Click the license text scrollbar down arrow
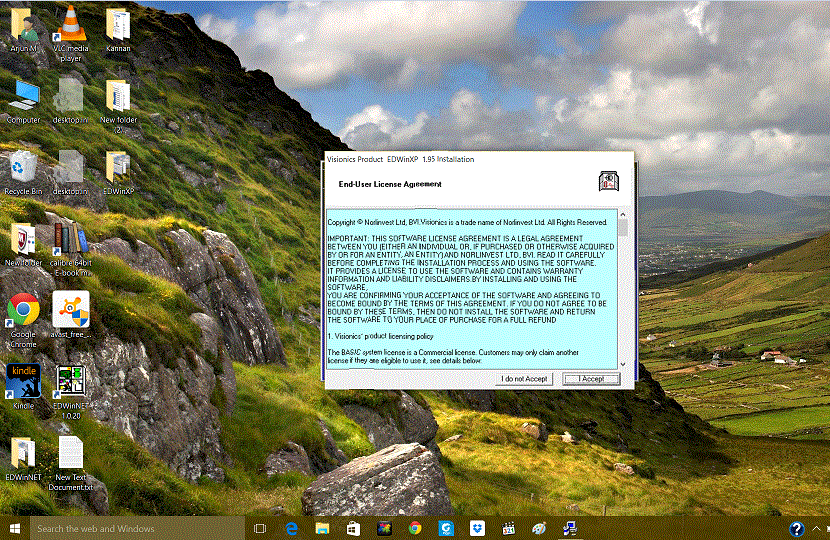The image size is (830, 540). pos(622,364)
